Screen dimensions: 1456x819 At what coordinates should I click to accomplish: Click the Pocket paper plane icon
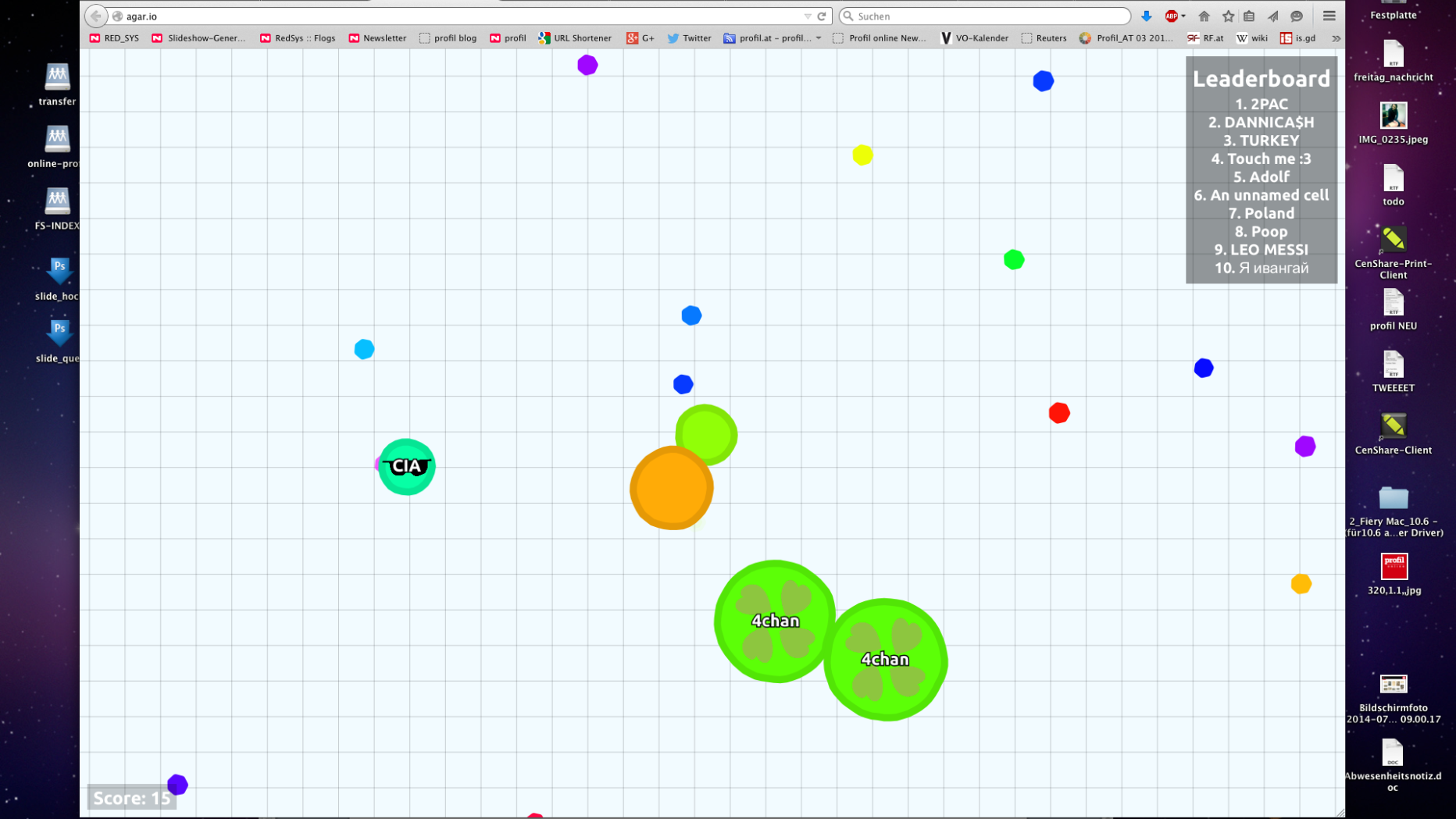coord(1272,16)
